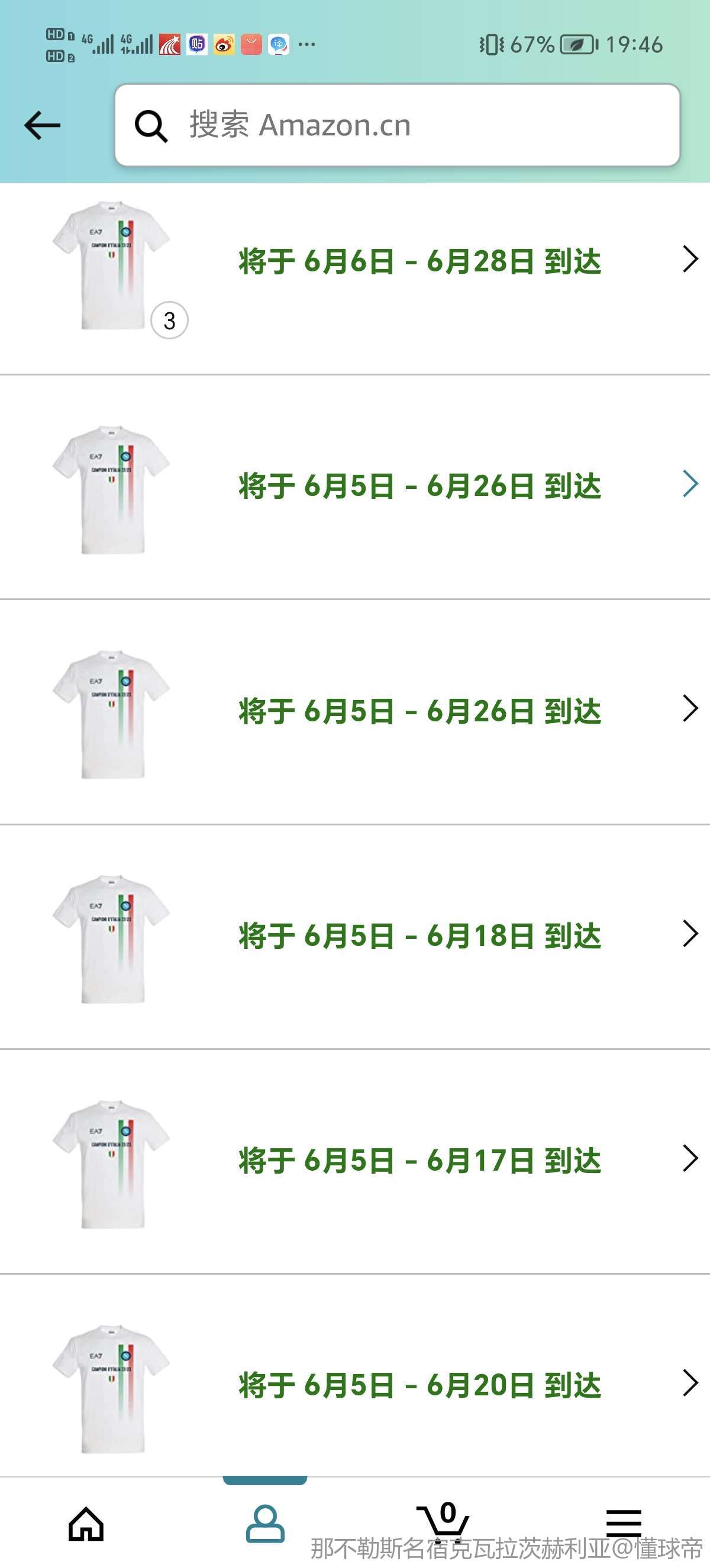Viewport: 710px width, 1568px height.
Task: Tap the T-shirt thumbnail with quantity 3
Action: pos(111,265)
